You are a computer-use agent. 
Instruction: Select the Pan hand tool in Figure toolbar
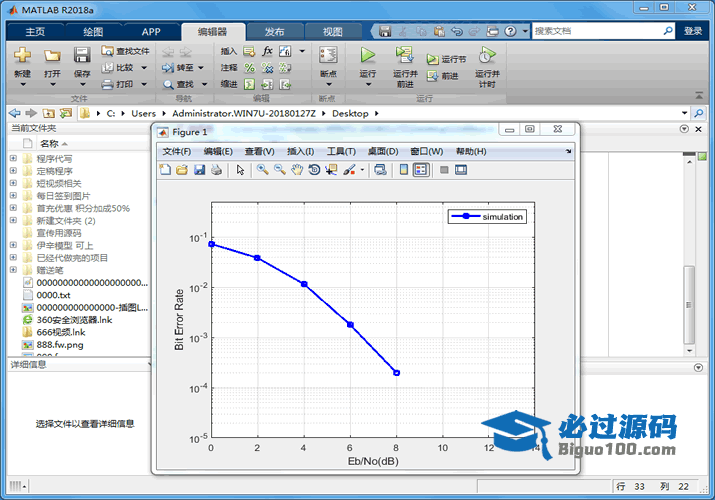(297, 170)
